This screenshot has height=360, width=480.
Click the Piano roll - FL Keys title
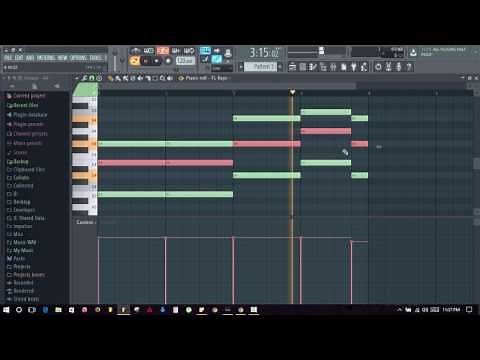pyautogui.click(x=206, y=78)
